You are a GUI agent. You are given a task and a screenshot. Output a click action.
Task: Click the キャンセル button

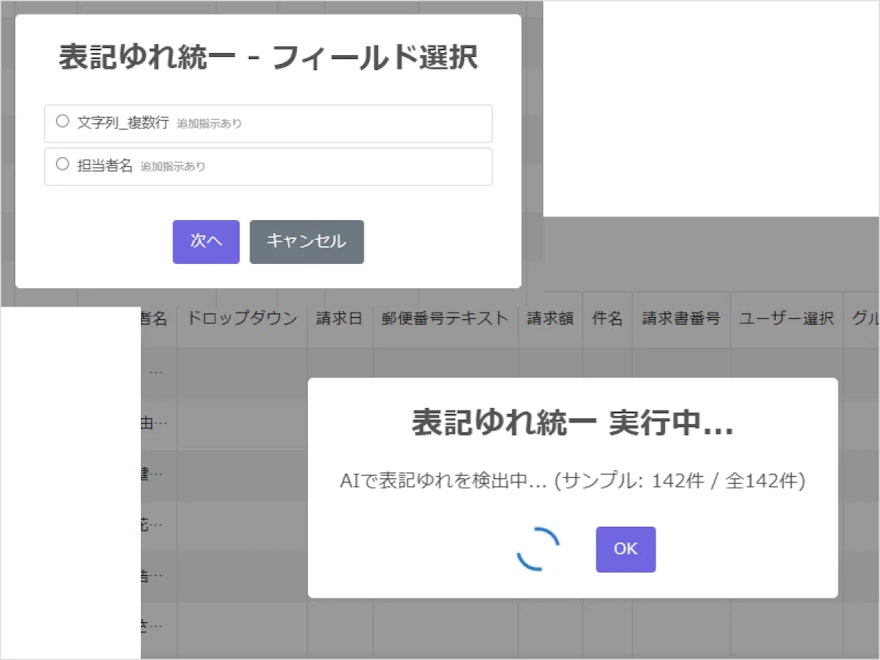click(x=306, y=241)
